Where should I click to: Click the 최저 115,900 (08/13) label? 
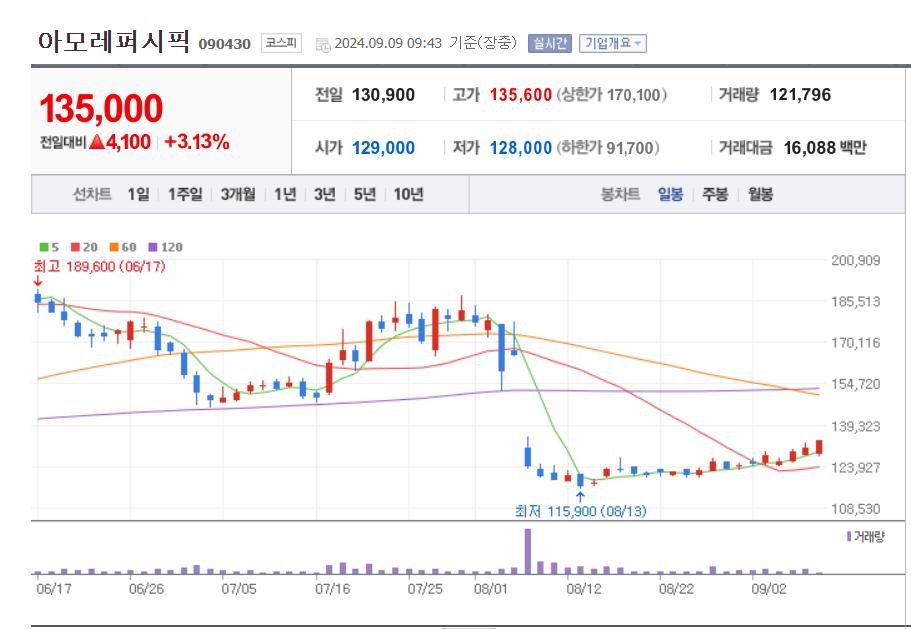coord(580,511)
